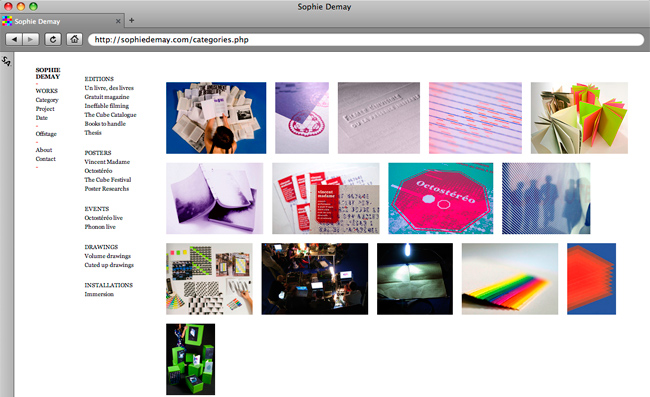Open the Volume drawings link
The height and width of the screenshot is (397, 650).
[107, 256]
